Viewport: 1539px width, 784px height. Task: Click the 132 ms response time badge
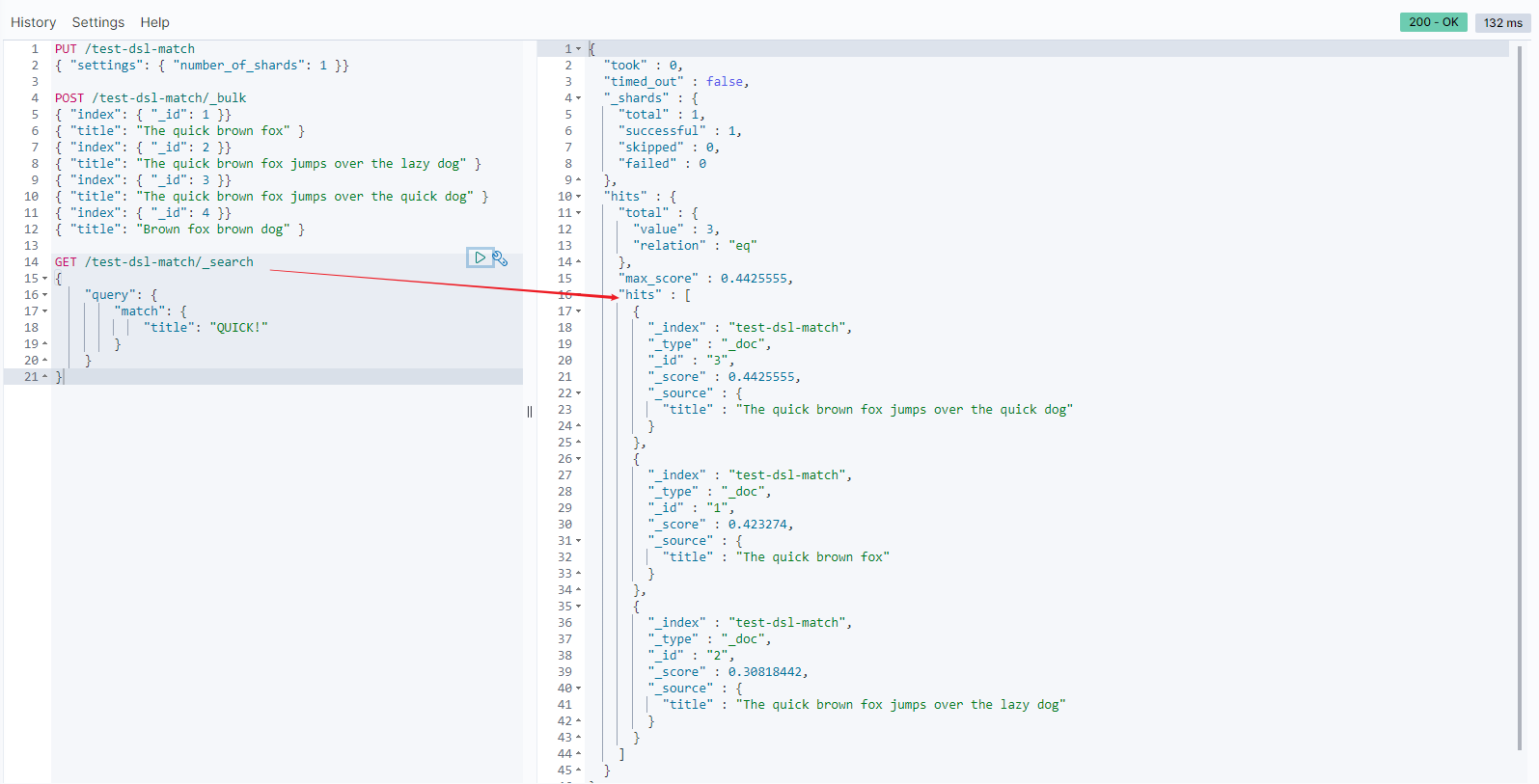point(1502,22)
